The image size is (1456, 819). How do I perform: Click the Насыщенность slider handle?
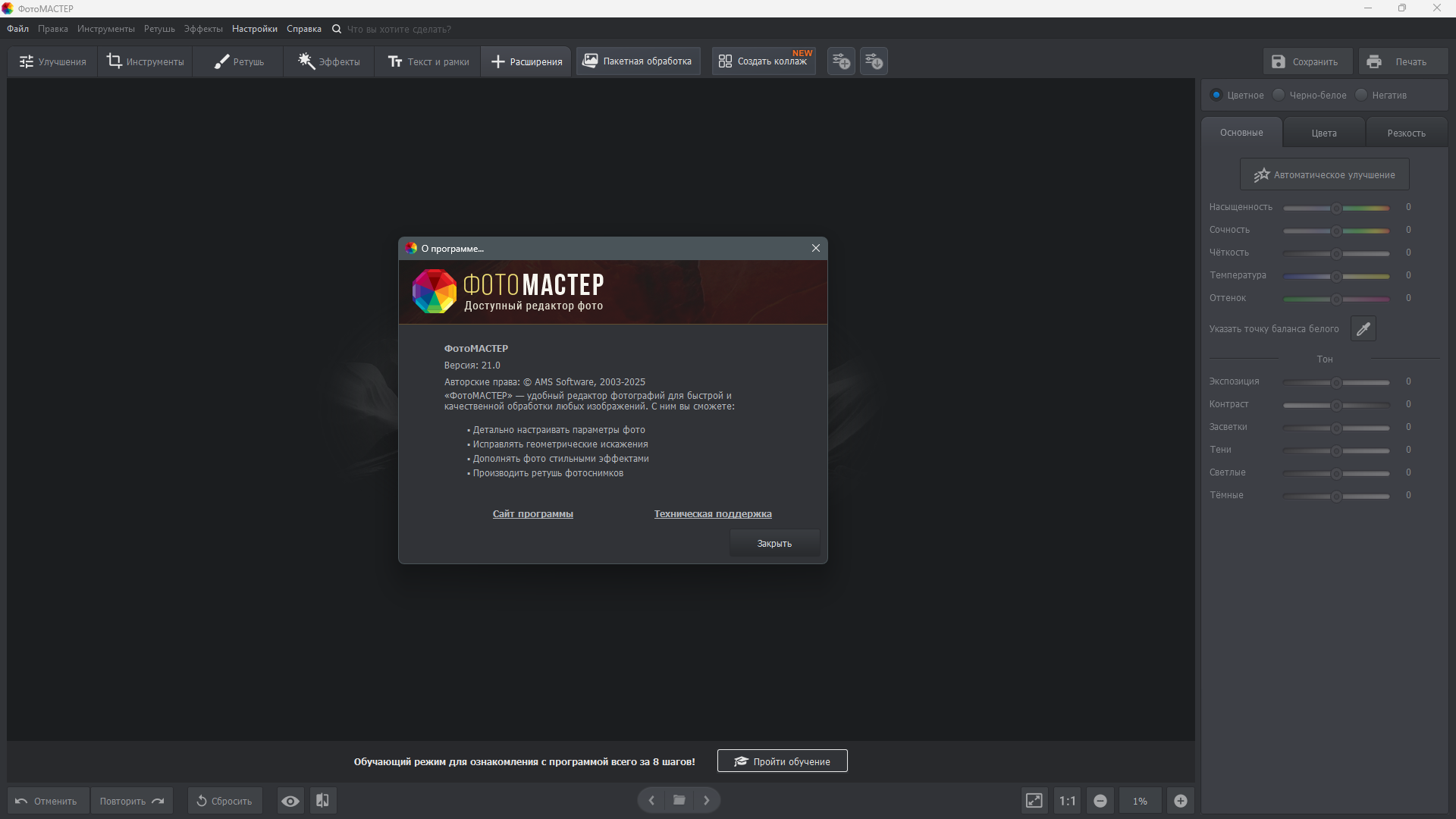[1336, 208]
